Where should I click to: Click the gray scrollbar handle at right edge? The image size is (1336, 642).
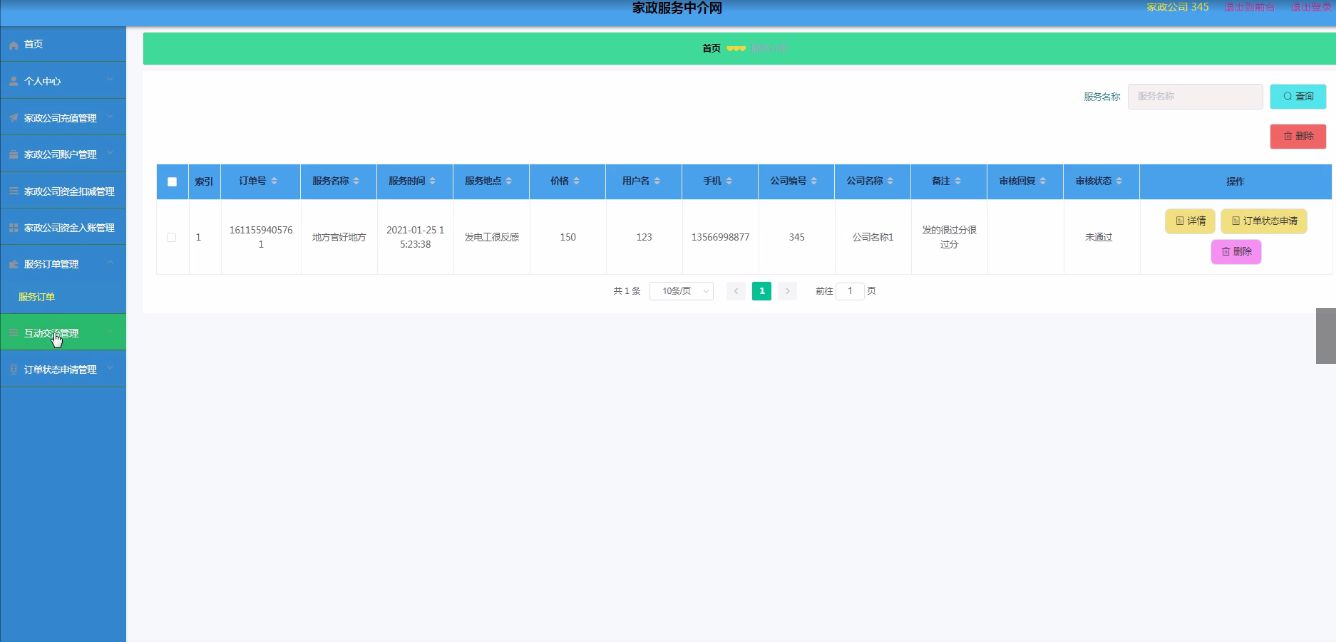1326,335
